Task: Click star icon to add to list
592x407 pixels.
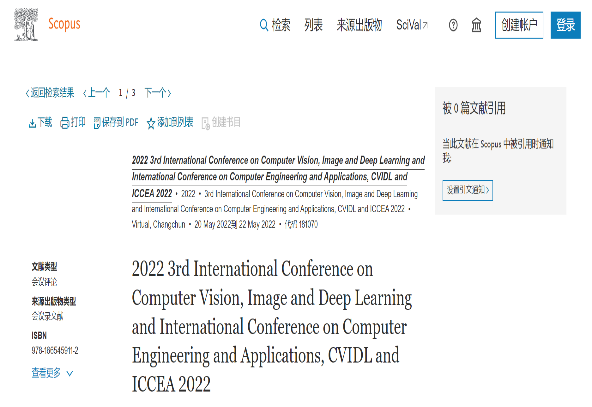Action: coord(151,123)
